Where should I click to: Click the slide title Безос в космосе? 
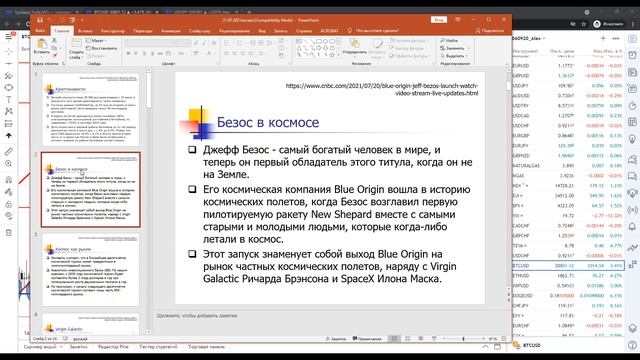coord(268,122)
